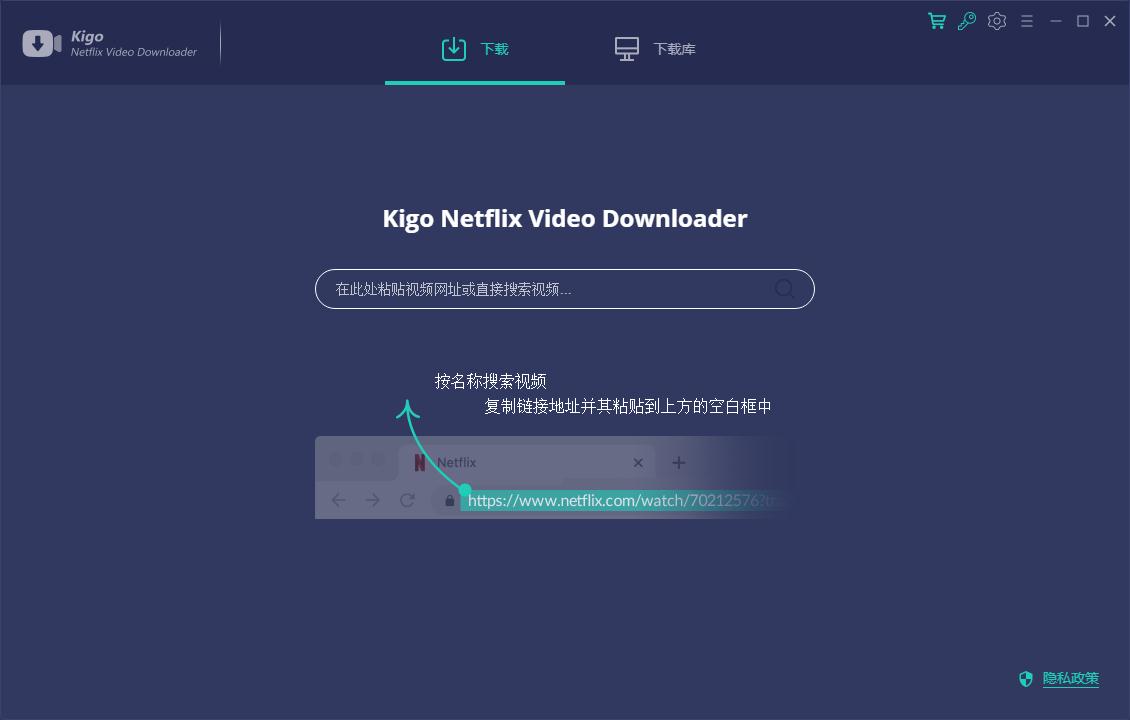
Task: Click the shield icon near 隐私政策
Action: (1026, 678)
